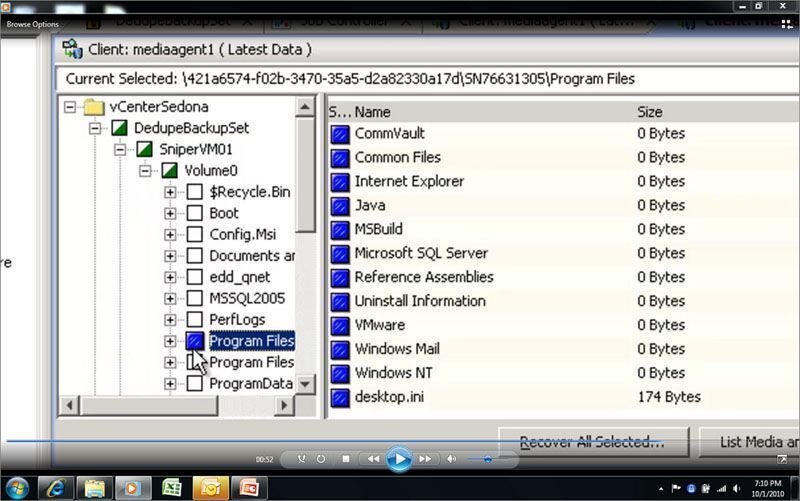Play the video with the blue Play button
The image size is (800, 501).
(399, 459)
